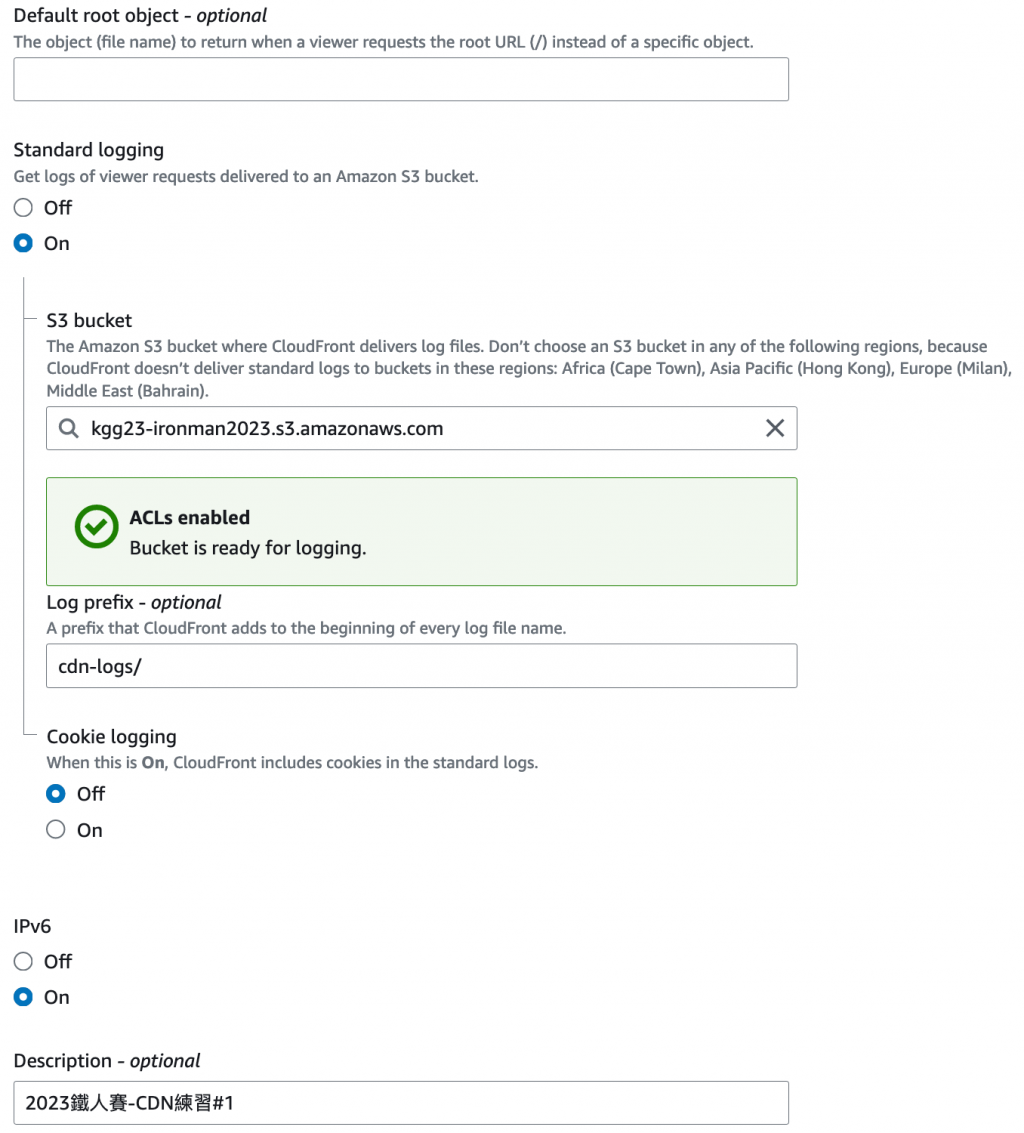This screenshot has width=1024, height=1133.
Task: Click the search icon in S3 bucket field
Action: click(x=68, y=428)
